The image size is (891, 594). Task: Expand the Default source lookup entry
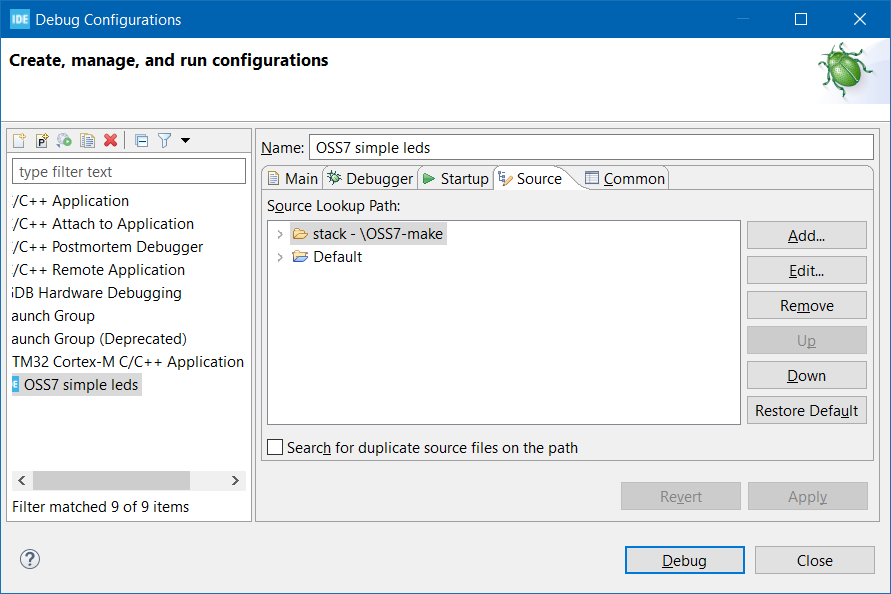(x=280, y=257)
